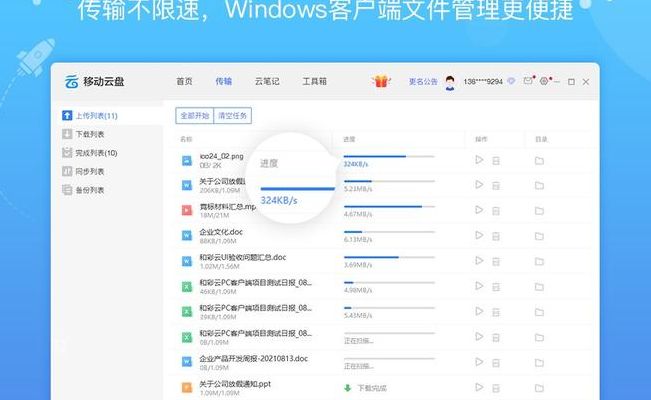651x400 pixels.
Task: Open folder of 4.98MB/s row
Action: tap(539, 287)
